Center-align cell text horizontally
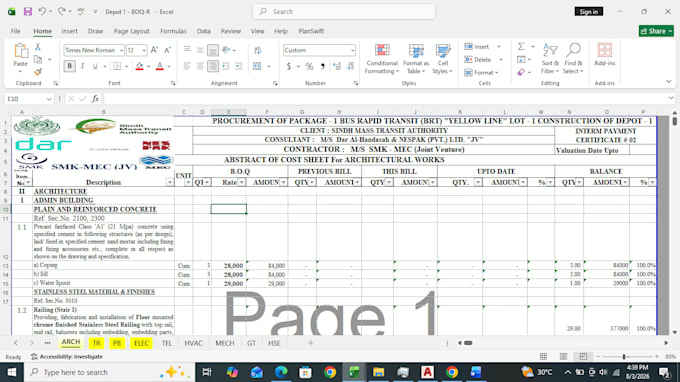 click(x=200, y=66)
